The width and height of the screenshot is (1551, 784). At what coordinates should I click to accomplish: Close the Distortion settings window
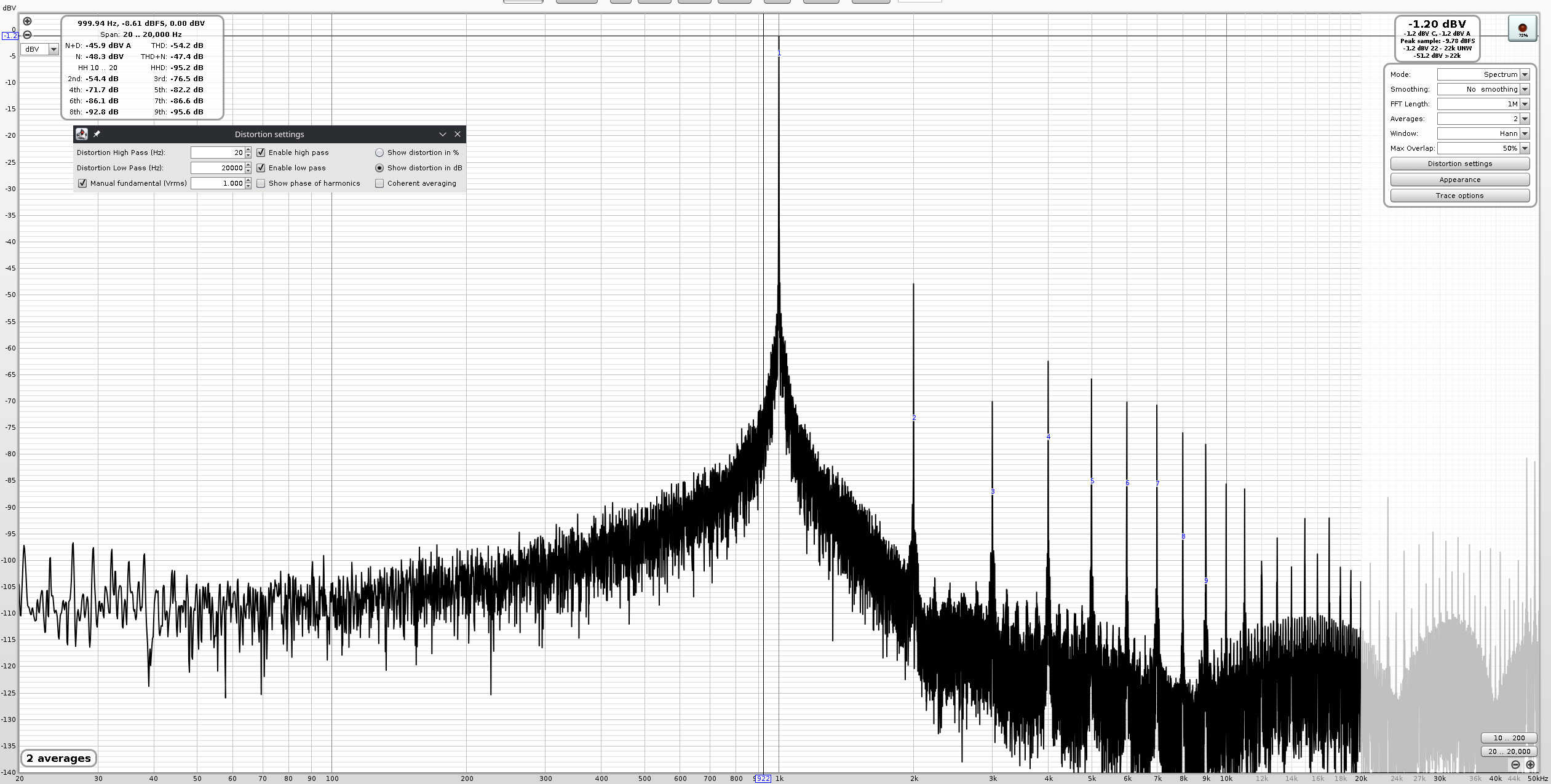point(458,134)
